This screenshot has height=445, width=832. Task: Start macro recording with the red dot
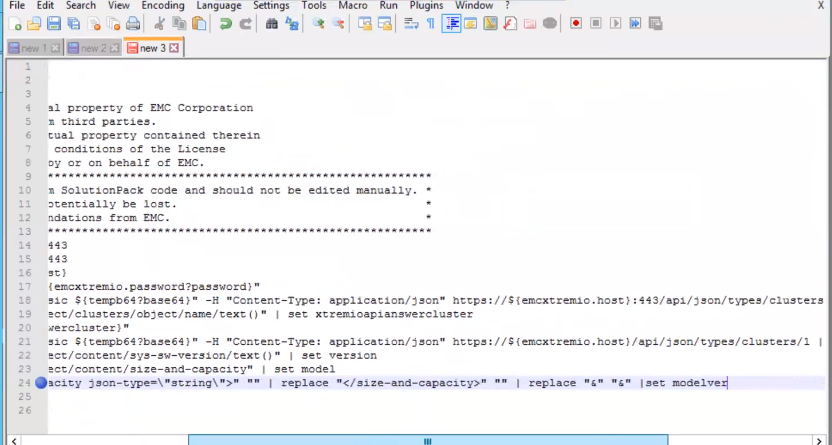pos(576,24)
